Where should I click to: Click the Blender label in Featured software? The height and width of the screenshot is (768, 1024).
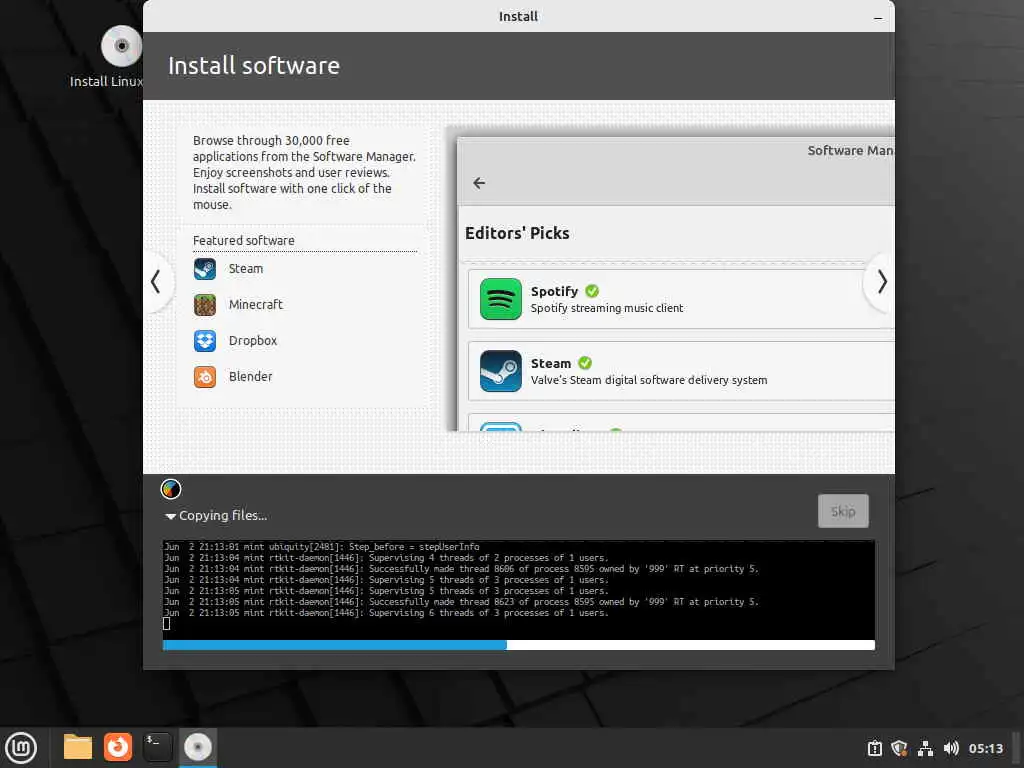coord(250,377)
